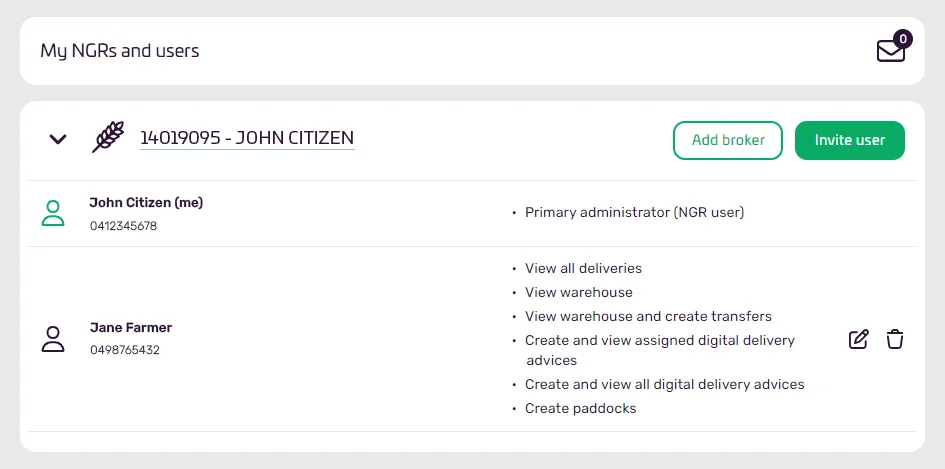Select the Jane Farmer name
The image size is (945, 469).
131,327
